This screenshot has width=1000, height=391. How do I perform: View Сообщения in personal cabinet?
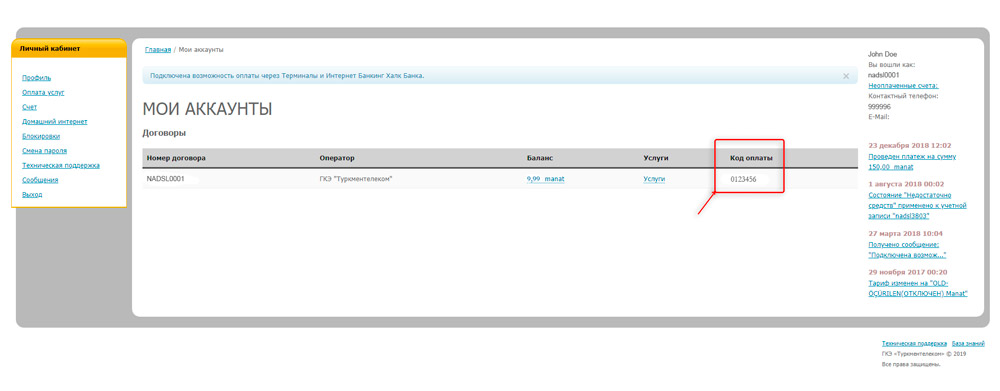40,181
